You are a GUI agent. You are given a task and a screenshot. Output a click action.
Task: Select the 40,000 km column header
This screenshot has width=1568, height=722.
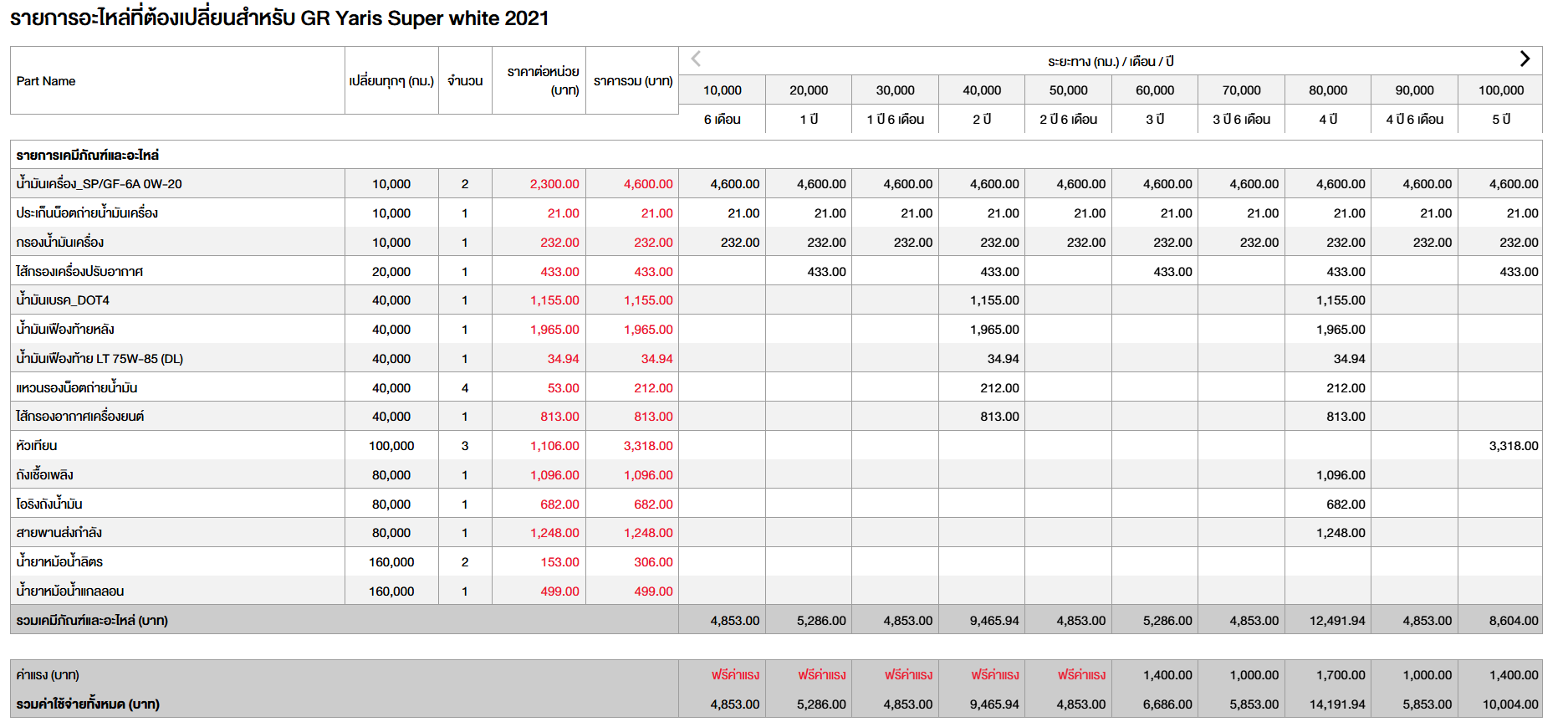coord(981,90)
